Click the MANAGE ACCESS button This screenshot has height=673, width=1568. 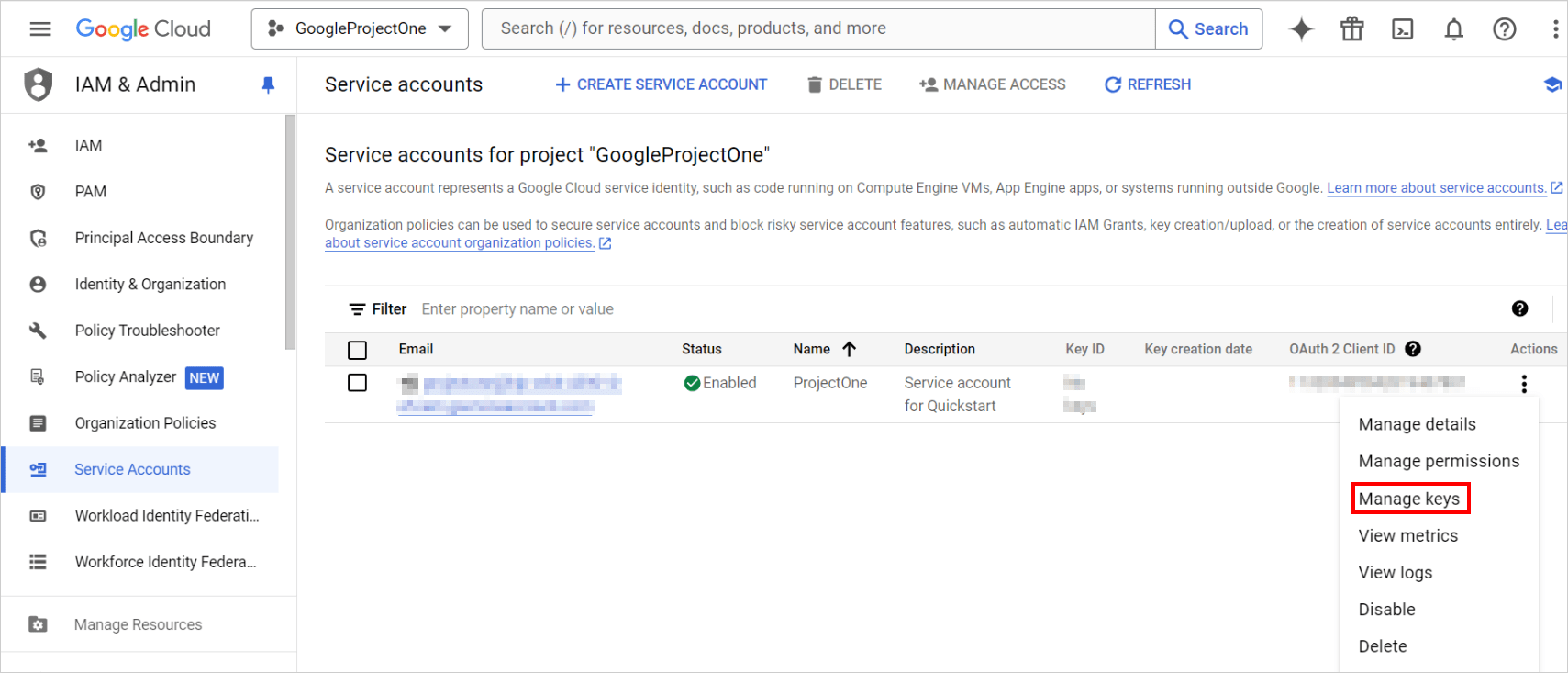pos(993,84)
